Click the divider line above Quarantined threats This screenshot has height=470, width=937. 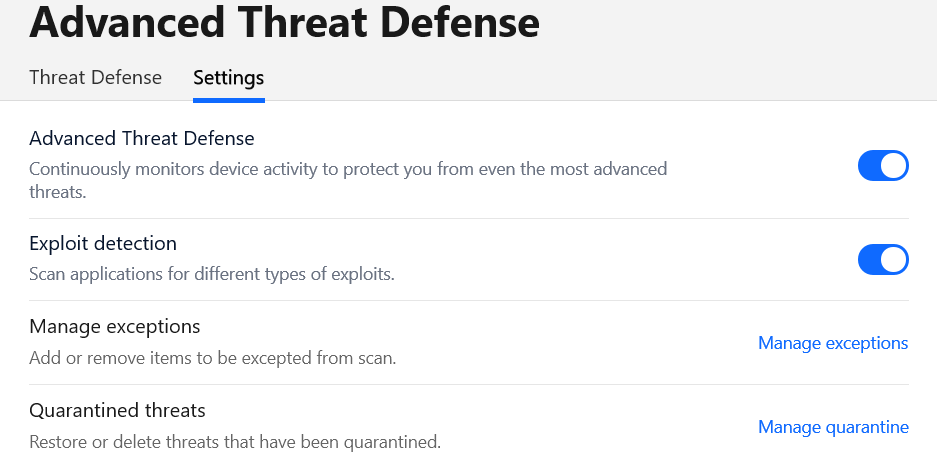(x=469, y=385)
